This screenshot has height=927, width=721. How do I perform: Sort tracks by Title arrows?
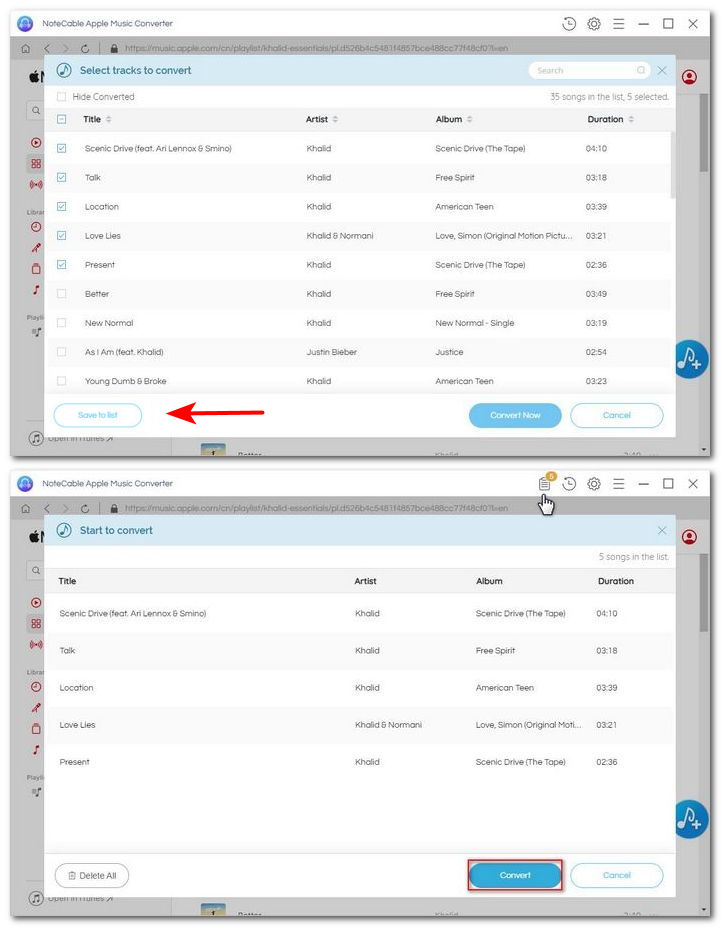[109, 119]
